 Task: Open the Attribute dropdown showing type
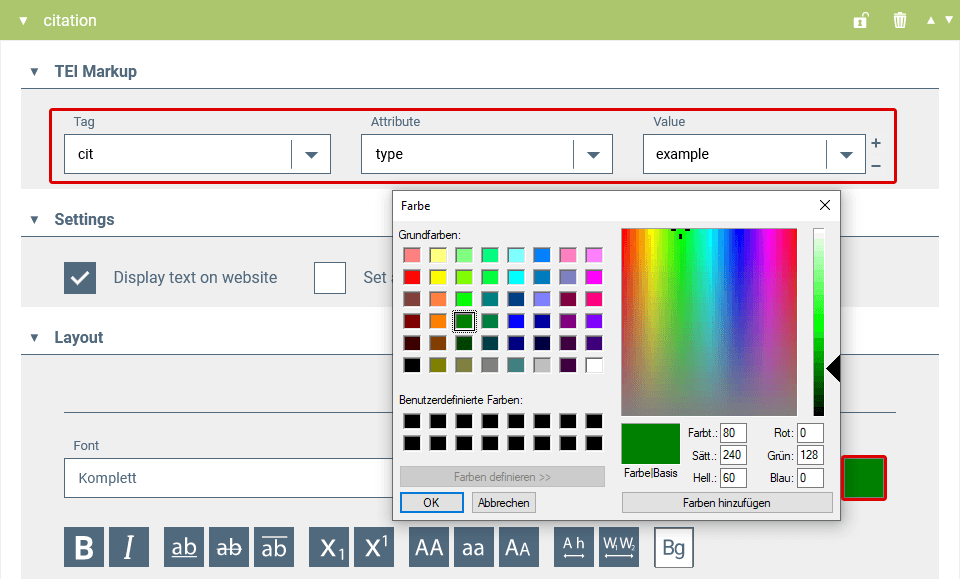click(593, 155)
